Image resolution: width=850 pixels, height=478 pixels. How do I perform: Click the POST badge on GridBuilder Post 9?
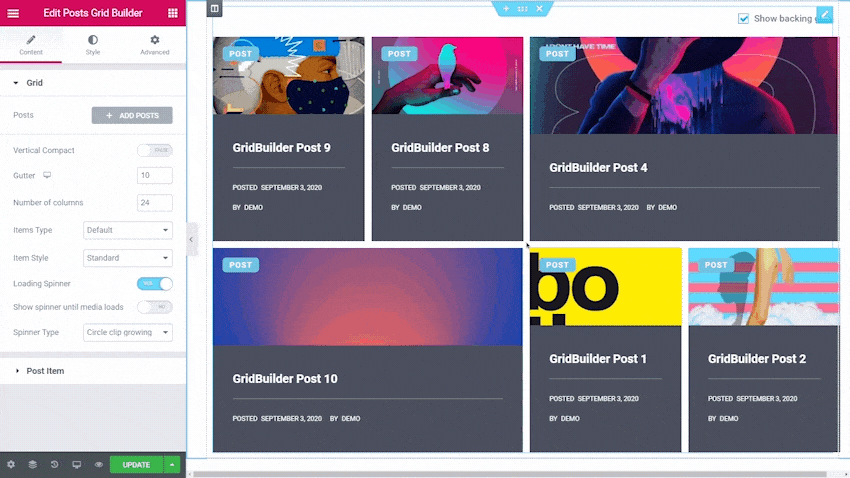(241, 54)
